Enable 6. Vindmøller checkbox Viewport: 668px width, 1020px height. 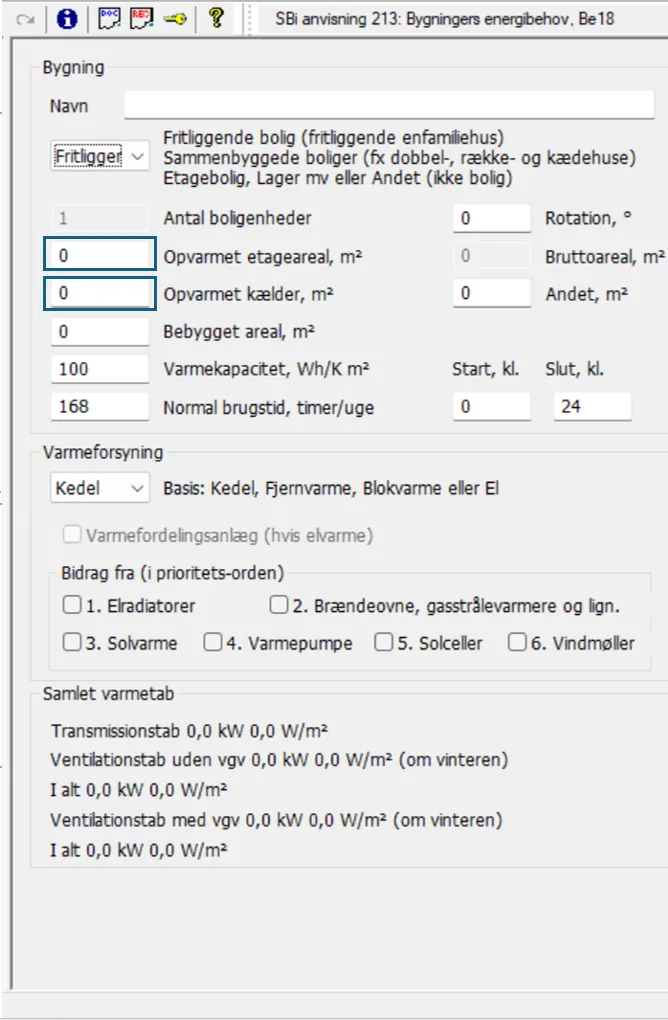(517, 642)
